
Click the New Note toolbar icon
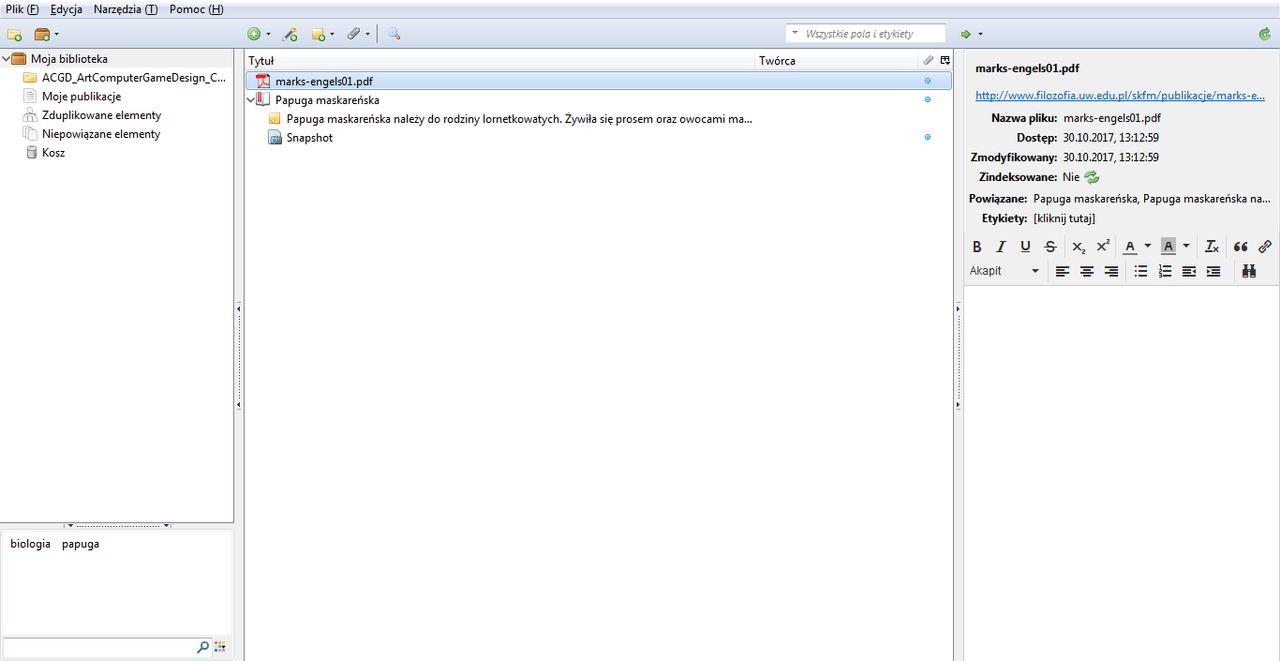click(319, 34)
